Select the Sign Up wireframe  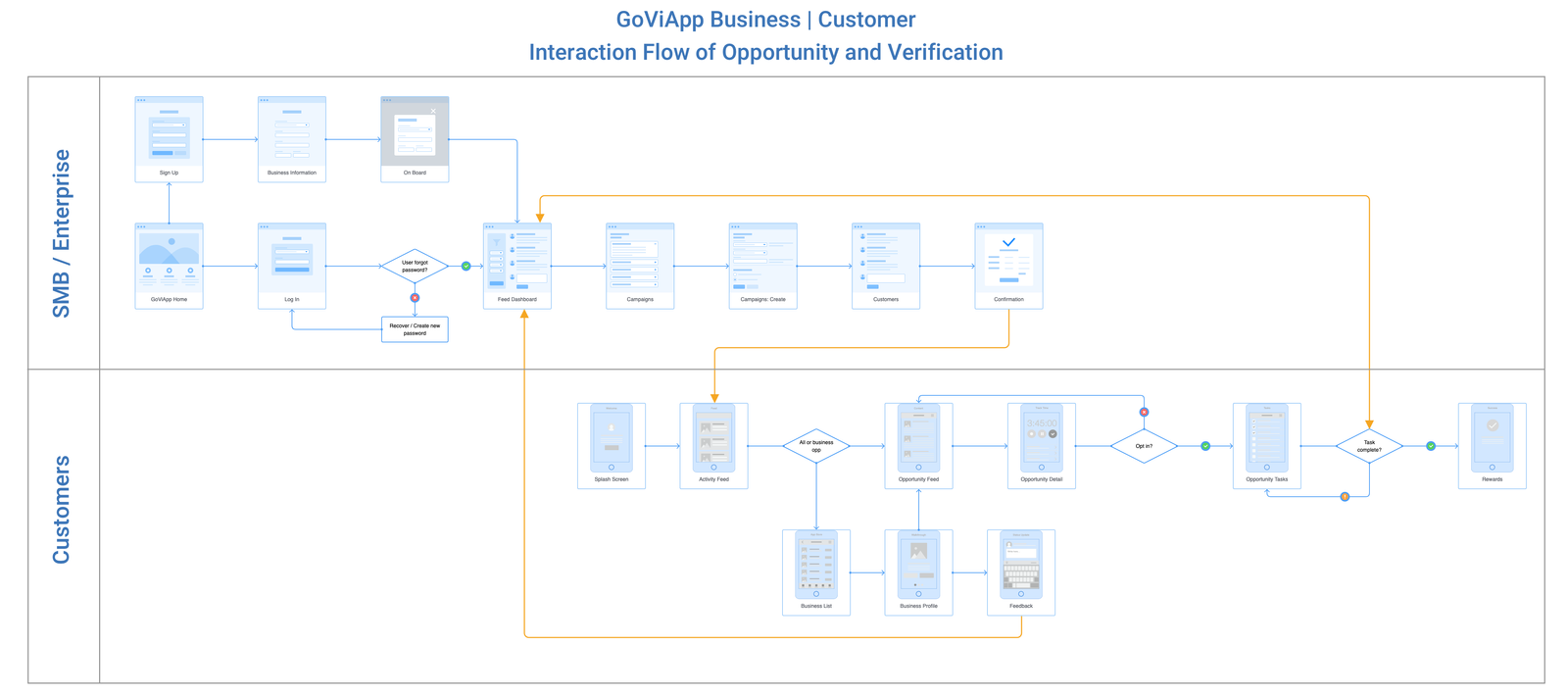(169, 139)
